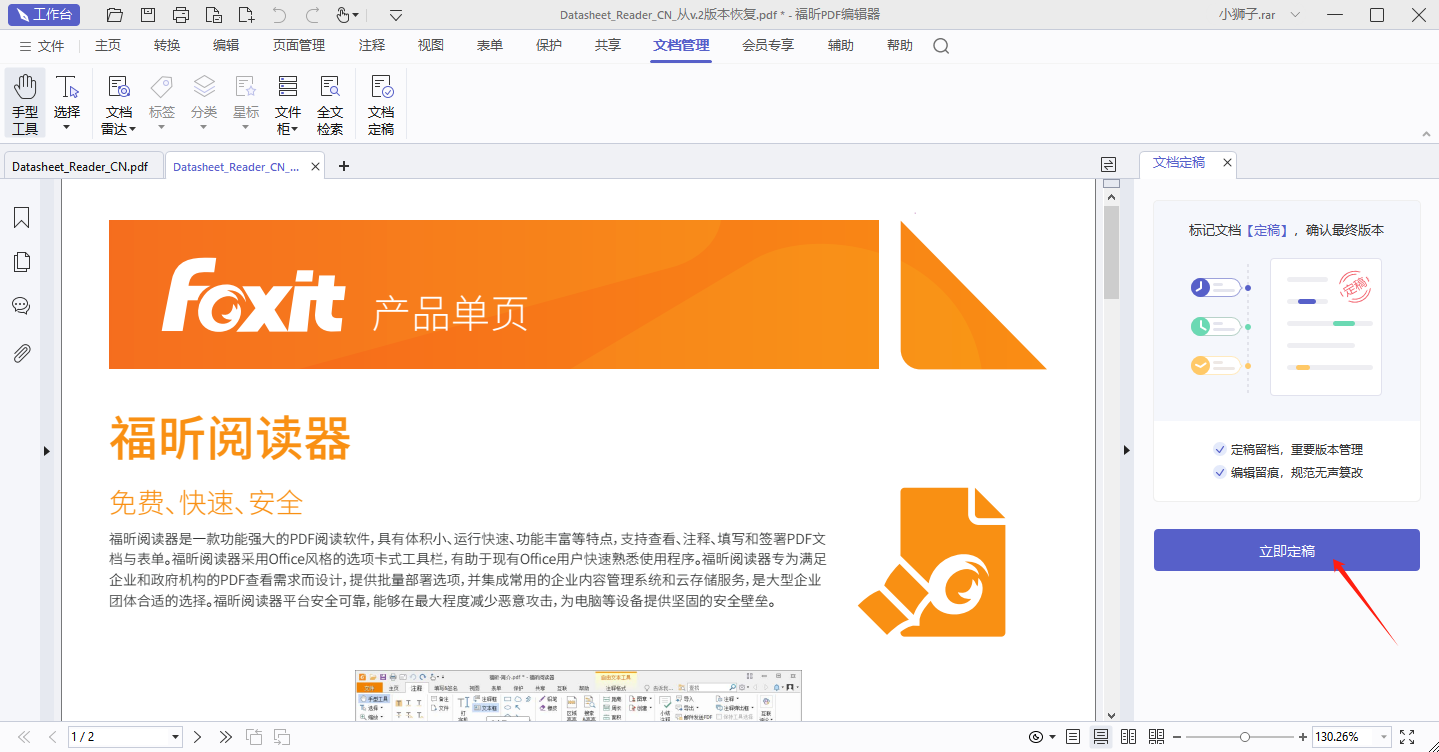Click the panel swap icon beside 文档定稿 tab
Screen dimensions: 1439x752
point(1108,164)
